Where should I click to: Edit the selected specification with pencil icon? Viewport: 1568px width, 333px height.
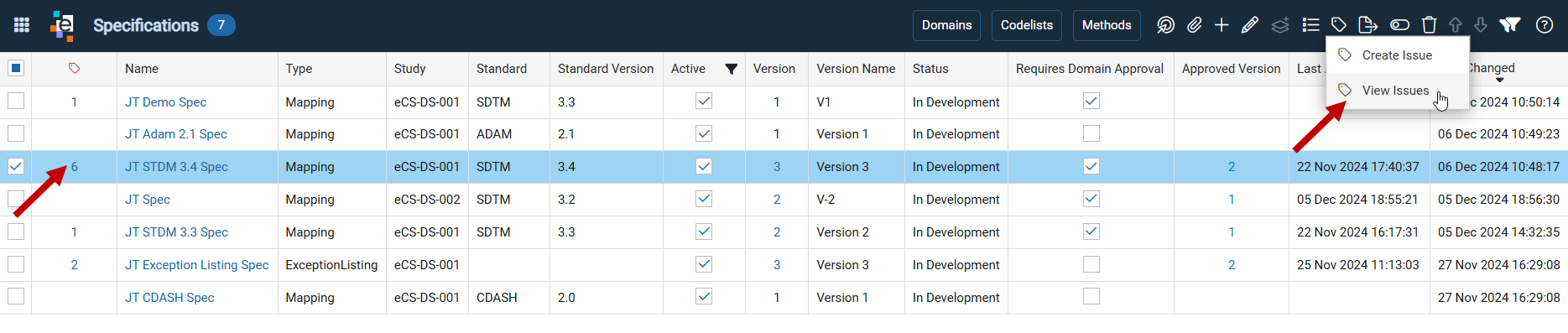coord(1249,25)
